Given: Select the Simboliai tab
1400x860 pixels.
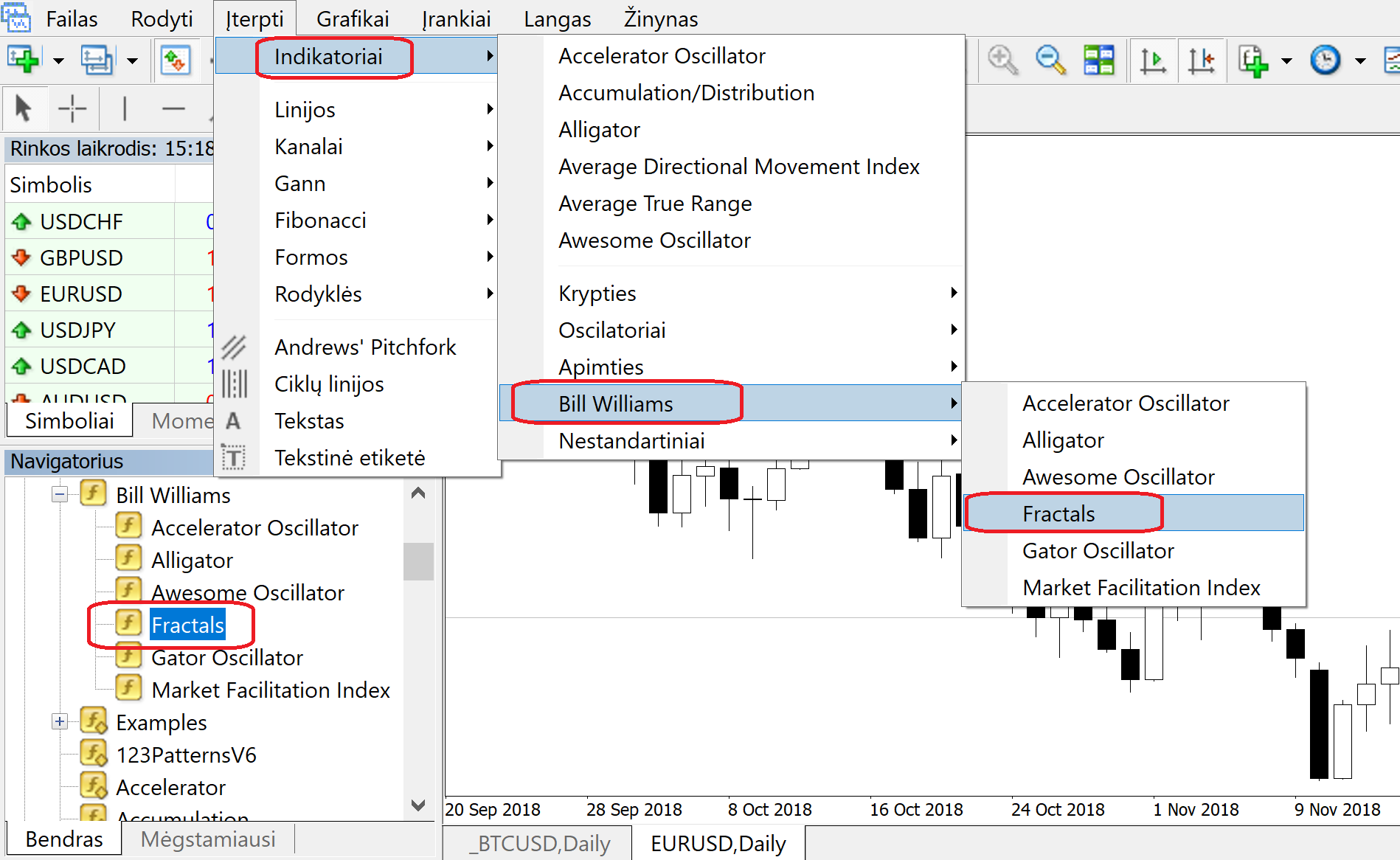Looking at the screenshot, I should tap(69, 420).
